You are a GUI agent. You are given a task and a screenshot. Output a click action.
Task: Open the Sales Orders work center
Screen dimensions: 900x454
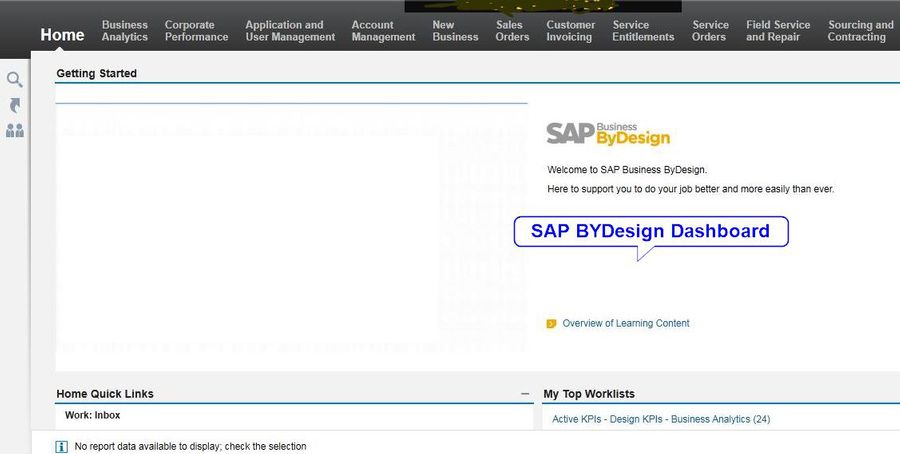(x=512, y=31)
